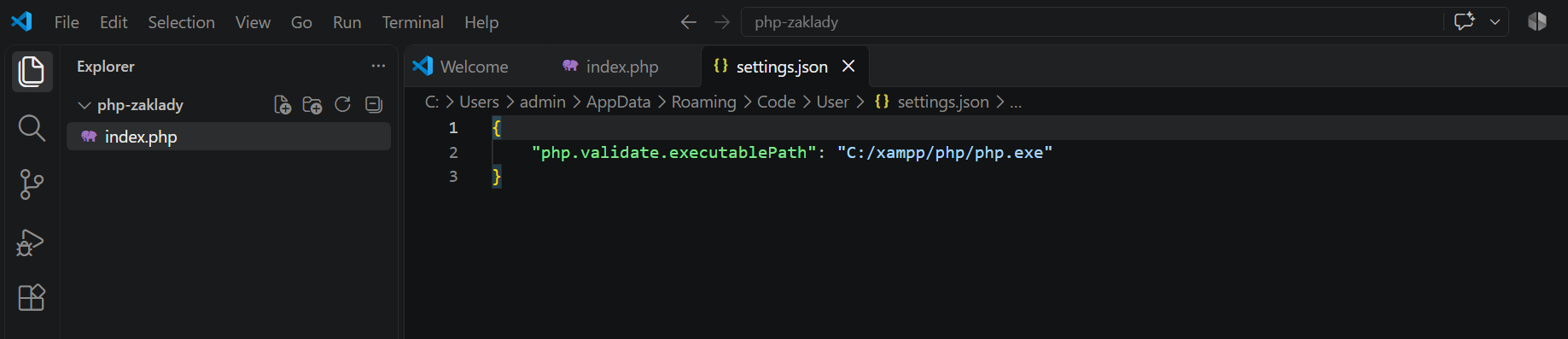Click the C: breadcrumb segment
The height and width of the screenshot is (339, 1568).
(432, 102)
